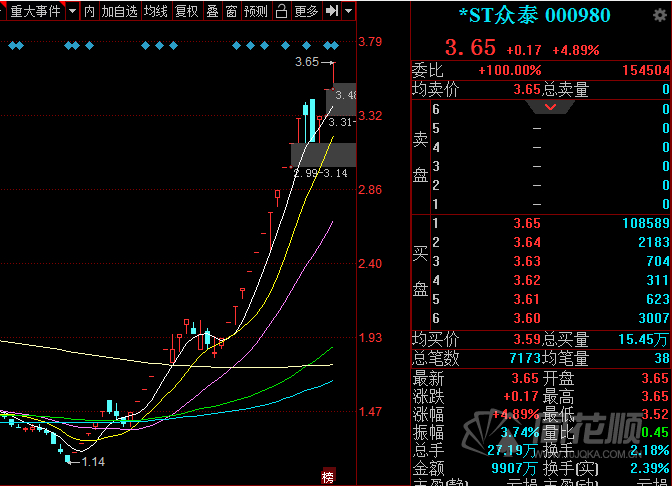Select the 换手(实) value 2.39%
Viewport: 672px width, 486px height.
(x=649, y=468)
